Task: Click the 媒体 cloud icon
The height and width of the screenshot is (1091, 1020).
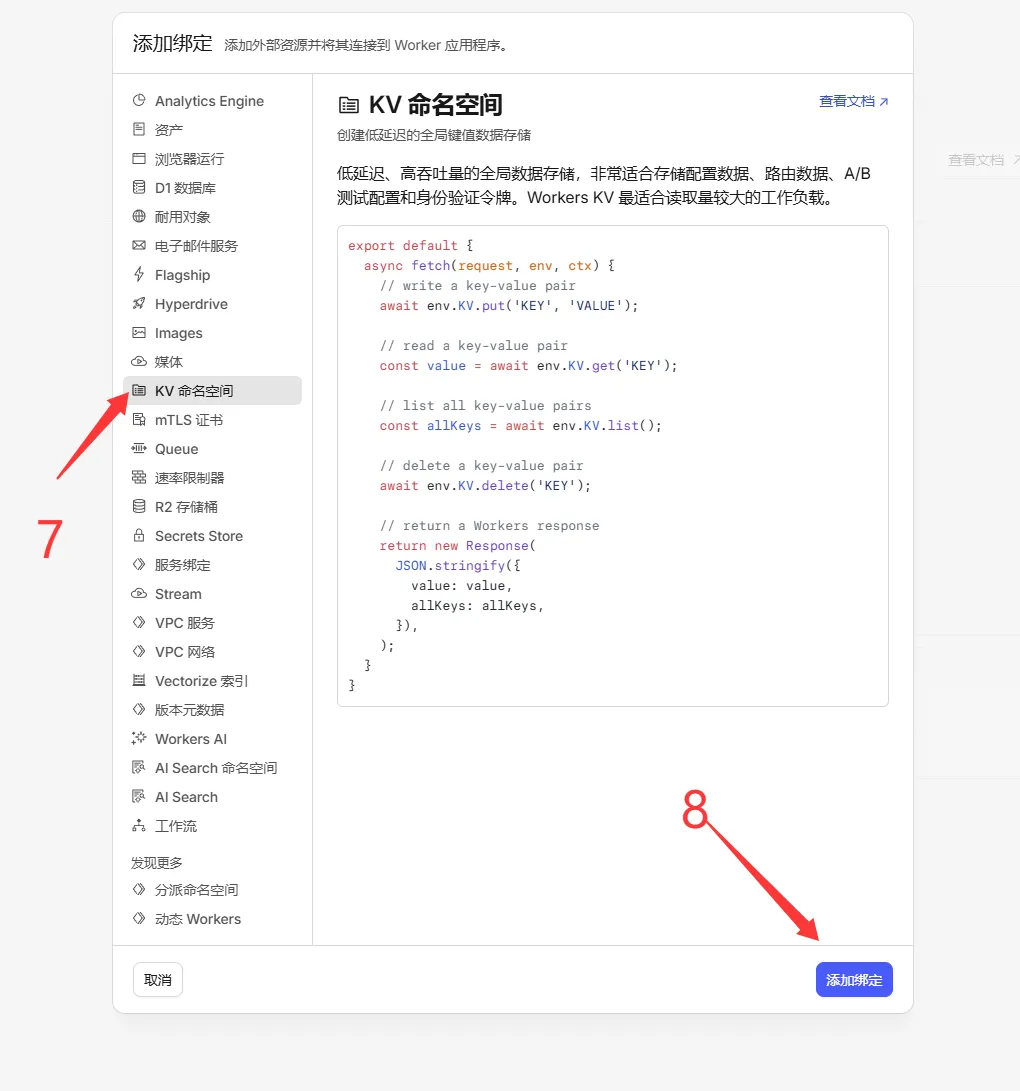Action: (x=139, y=362)
